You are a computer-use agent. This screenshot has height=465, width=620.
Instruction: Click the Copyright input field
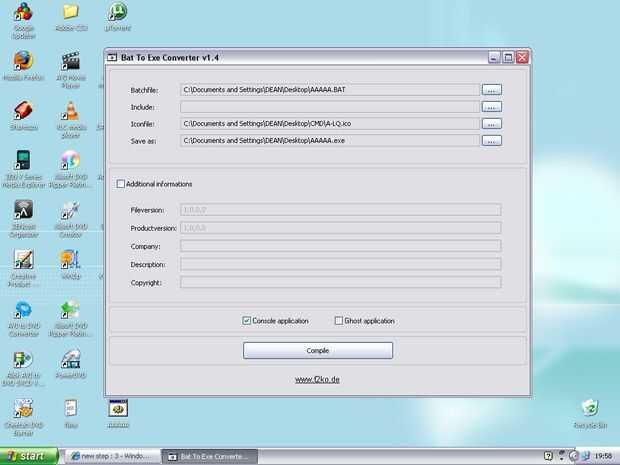[340, 282]
